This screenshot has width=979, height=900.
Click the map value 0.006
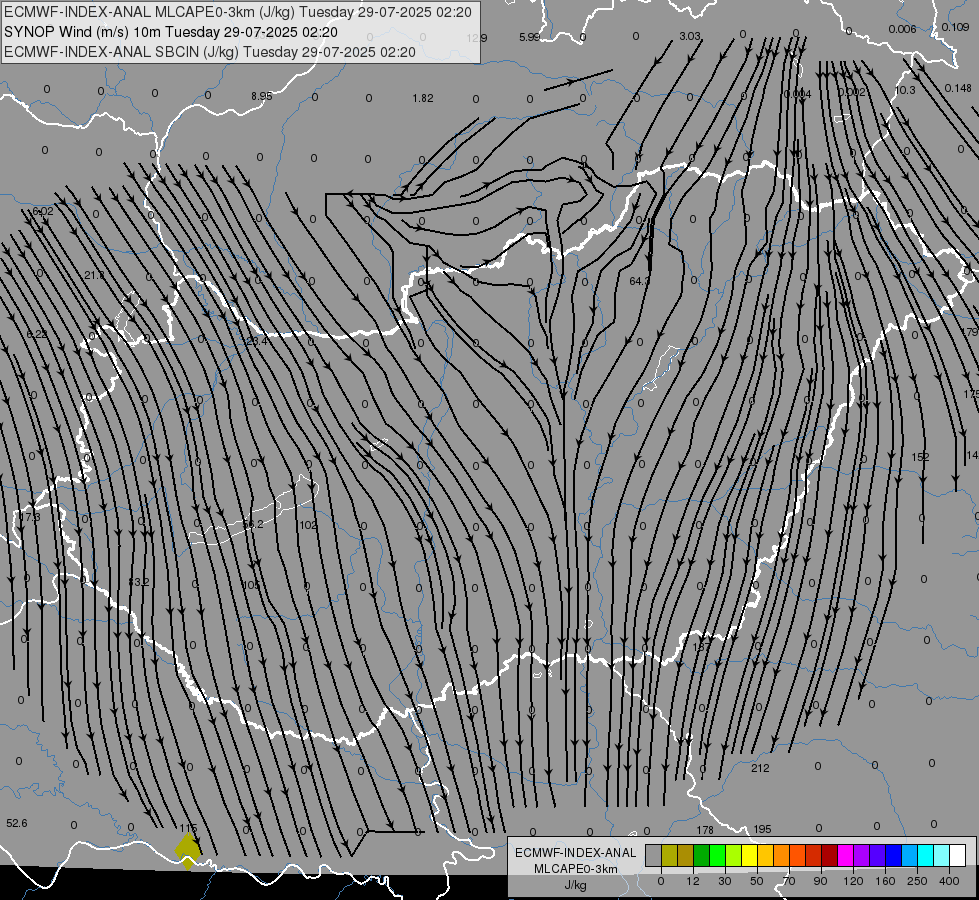[902, 29]
